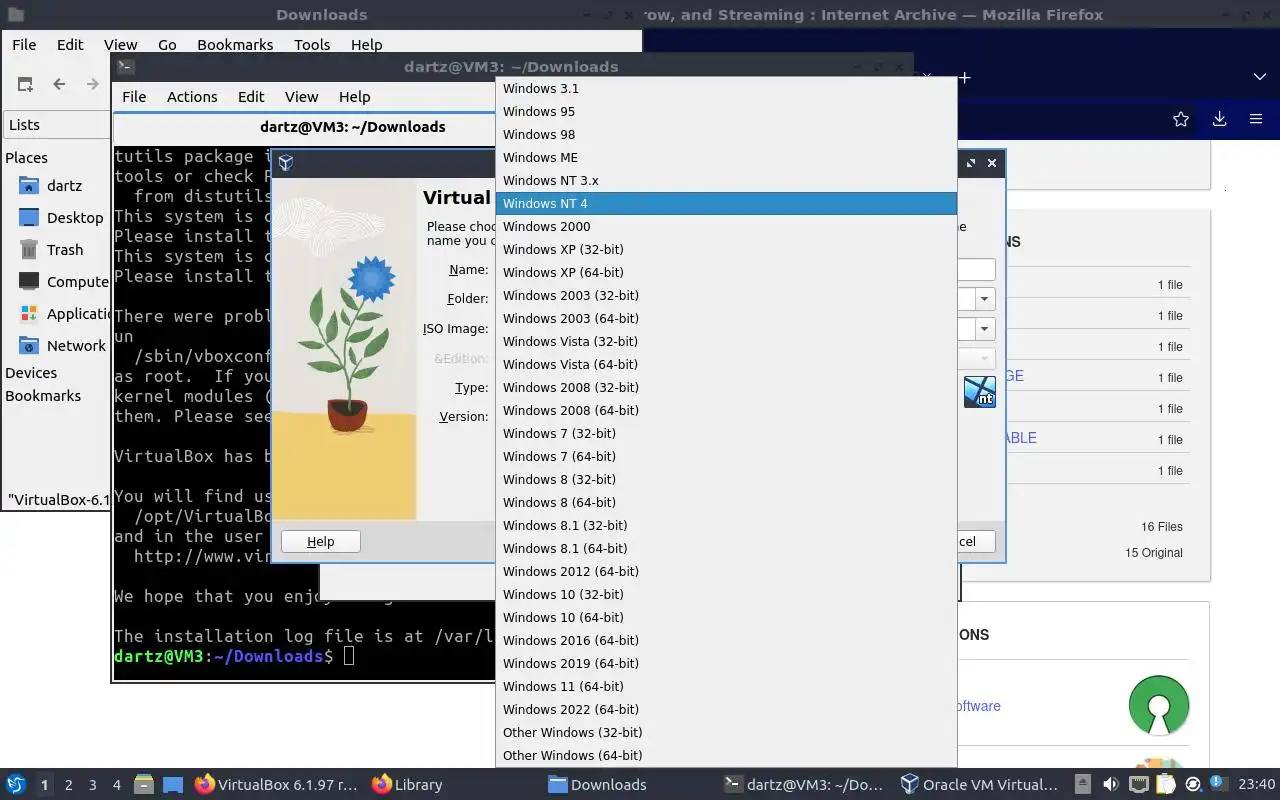Pick Windows 2016 (64-bit) option
Image resolution: width=1280 pixels, height=800 pixels.
click(x=726, y=640)
